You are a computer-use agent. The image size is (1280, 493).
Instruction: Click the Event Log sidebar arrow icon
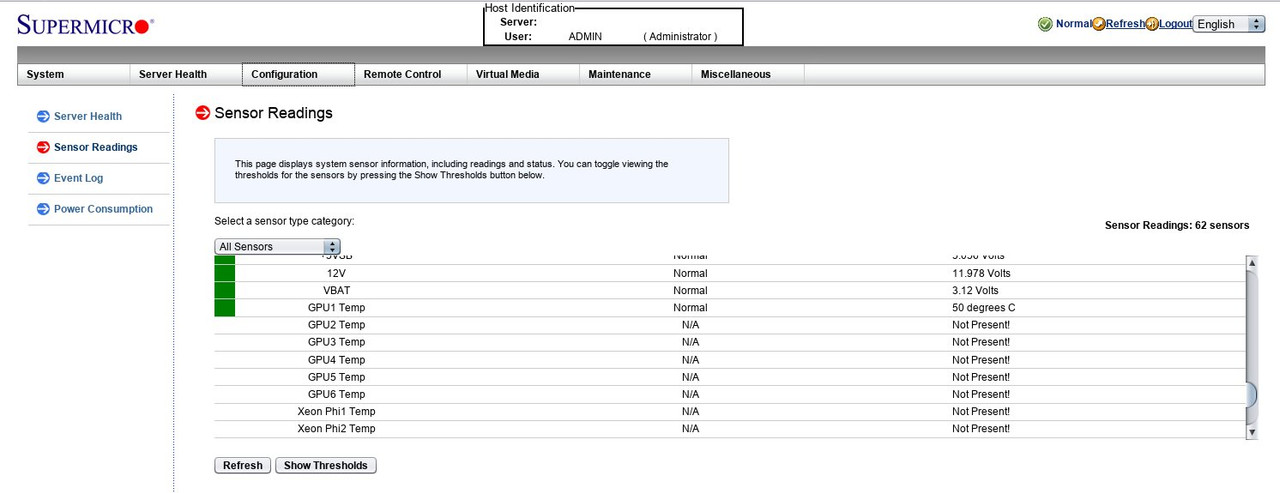(43, 178)
